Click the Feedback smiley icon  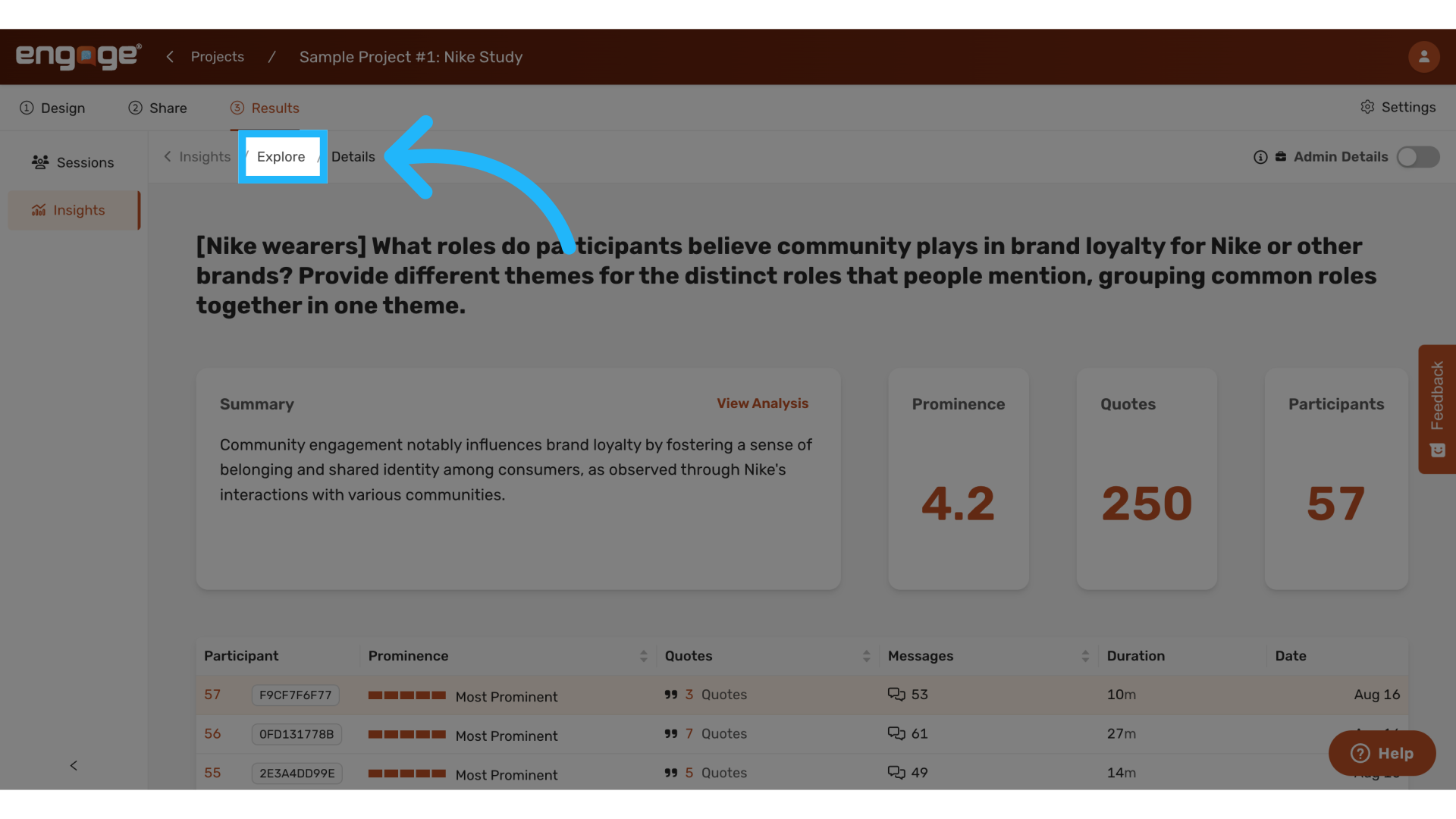(x=1437, y=450)
